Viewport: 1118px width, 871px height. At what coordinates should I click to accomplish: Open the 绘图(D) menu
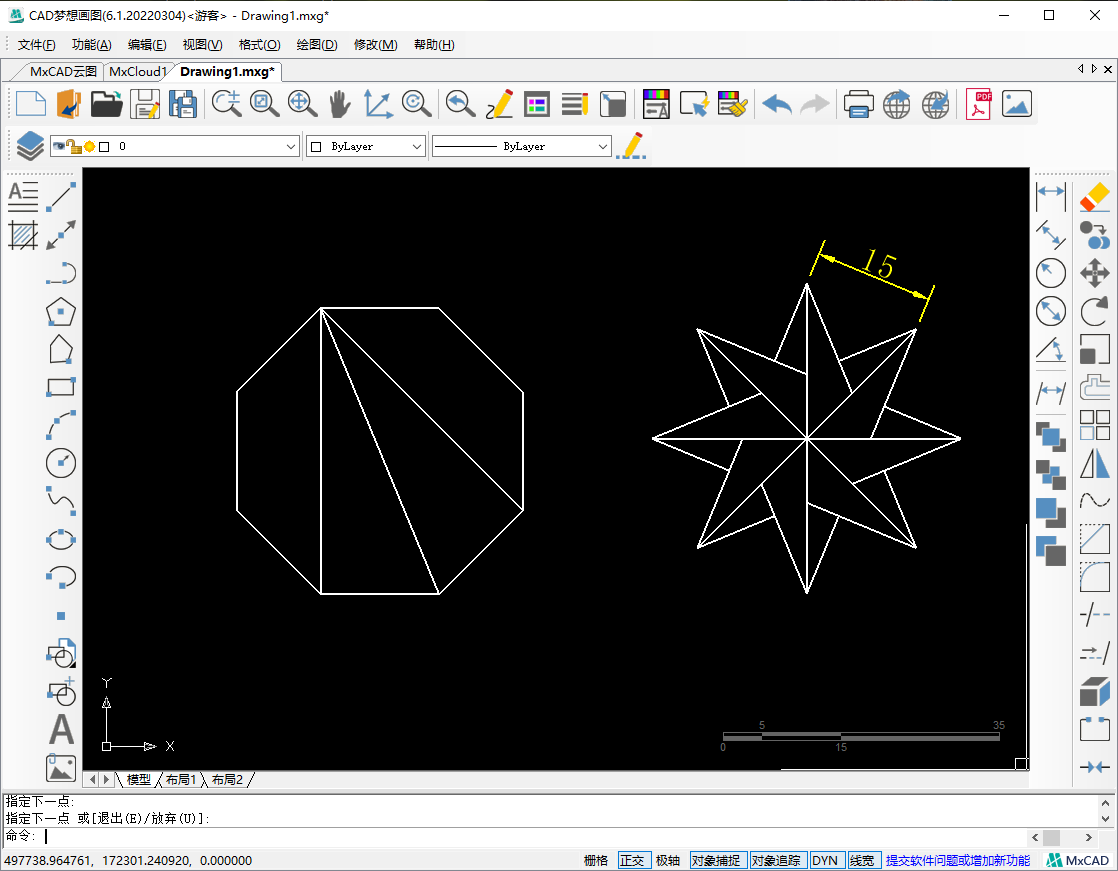(x=317, y=45)
